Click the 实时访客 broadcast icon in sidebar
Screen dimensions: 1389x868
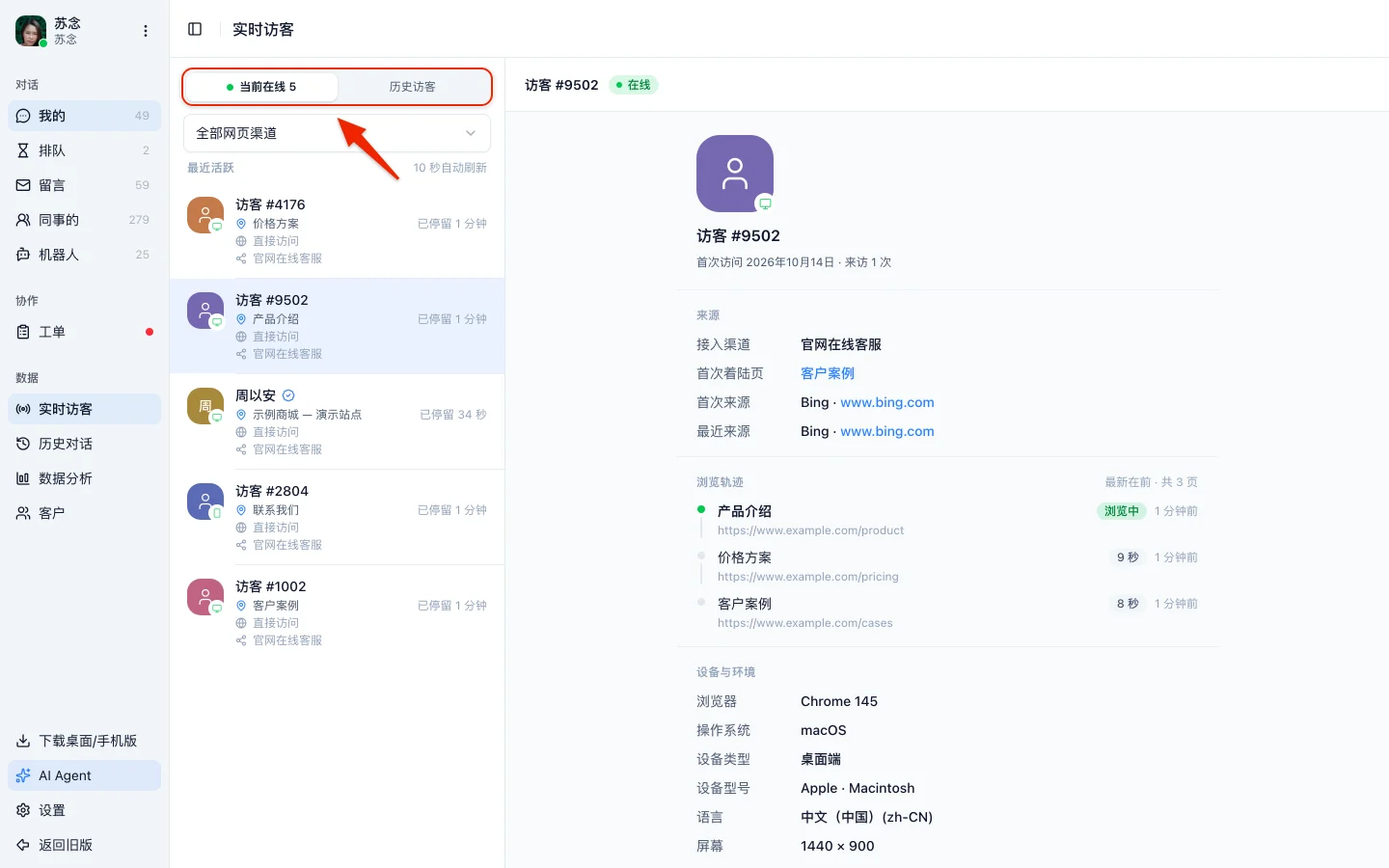pos(23,409)
